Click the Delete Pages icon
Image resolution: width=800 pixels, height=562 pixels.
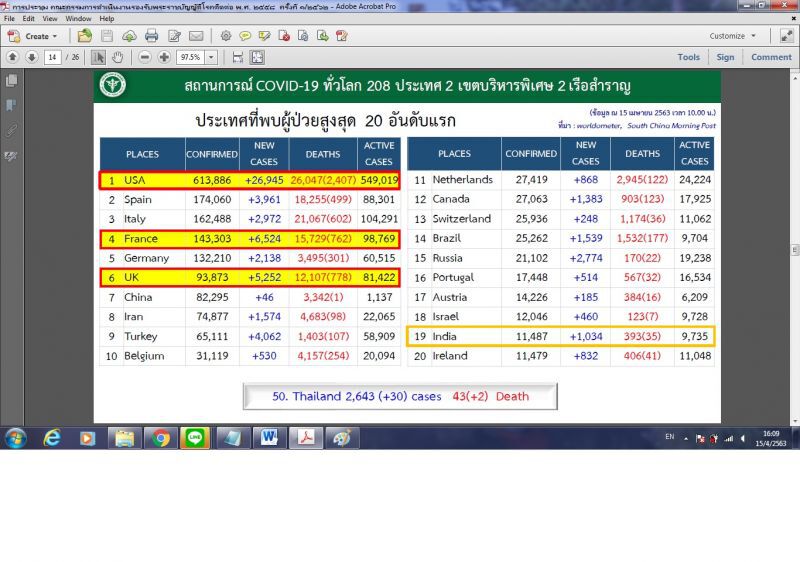(284, 36)
